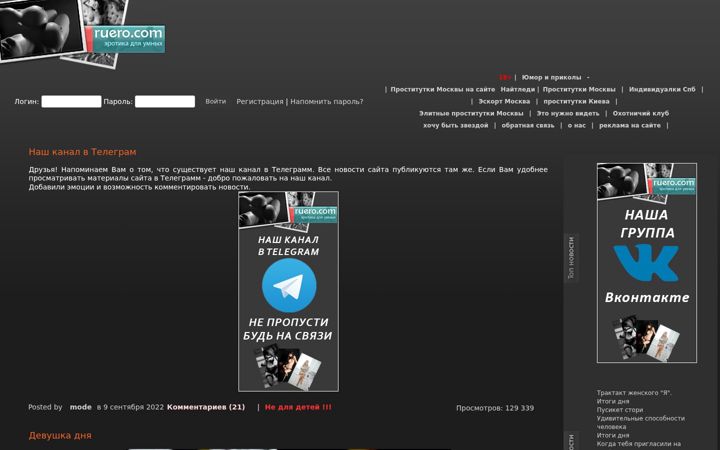Open sidebar item Трактакт женского "Я".
This screenshot has width=720, height=450.
point(634,393)
